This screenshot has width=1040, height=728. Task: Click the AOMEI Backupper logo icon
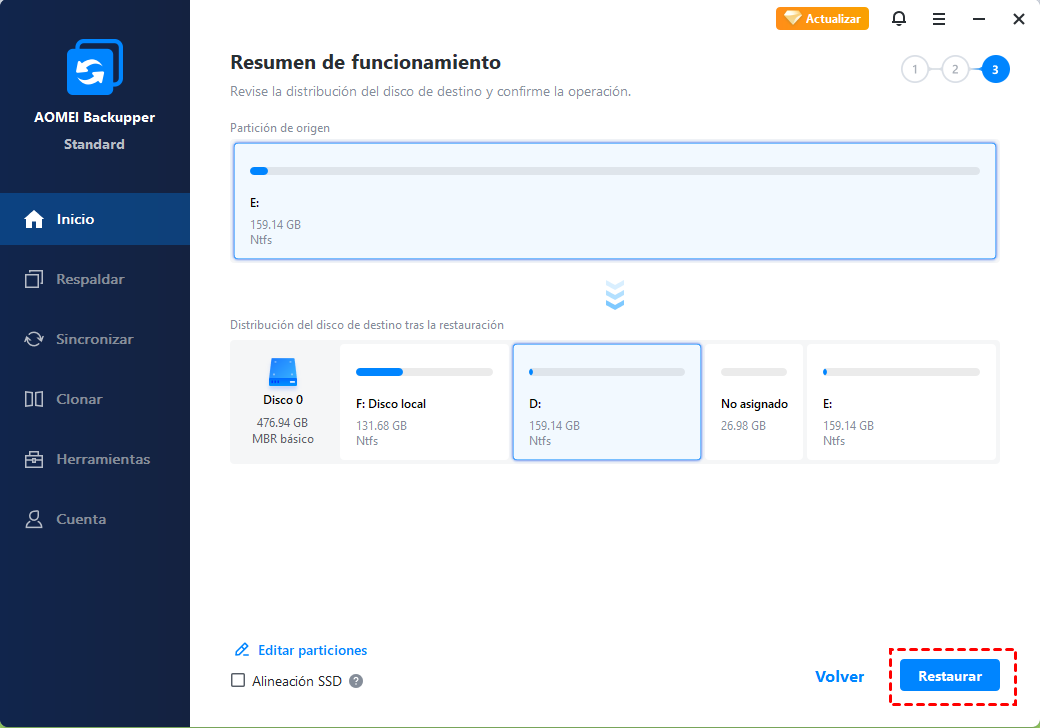point(94,69)
